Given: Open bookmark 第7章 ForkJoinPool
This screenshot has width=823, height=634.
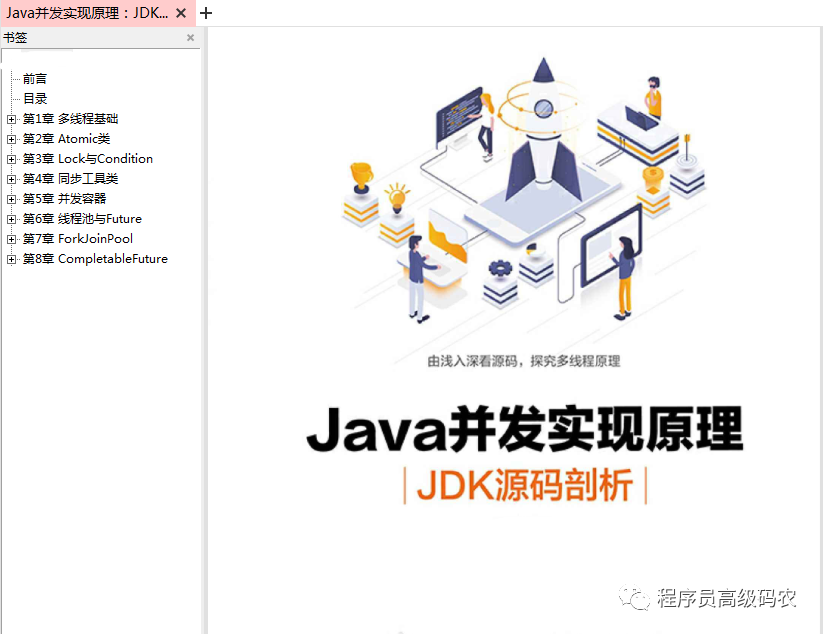Looking at the screenshot, I should (x=78, y=239).
